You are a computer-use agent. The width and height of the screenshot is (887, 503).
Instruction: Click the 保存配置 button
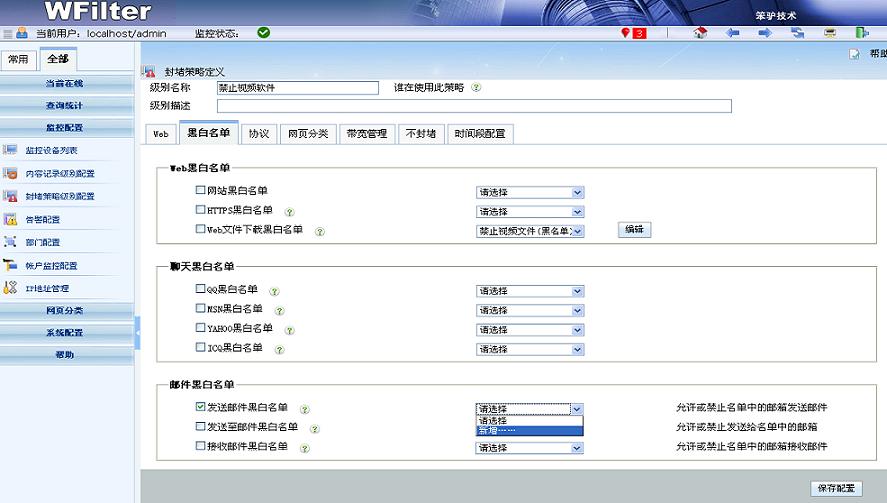coord(835,488)
